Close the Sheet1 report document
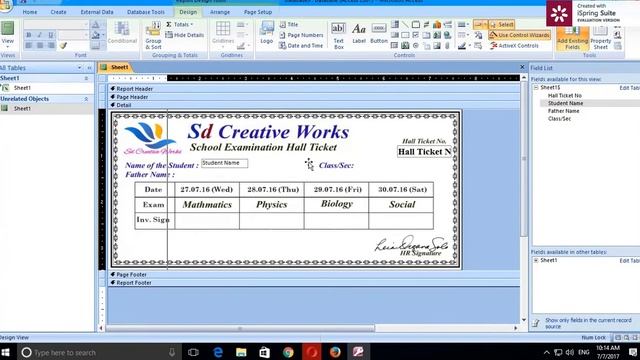The height and width of the screenshot is (360, 640). (x=522, y=67)
